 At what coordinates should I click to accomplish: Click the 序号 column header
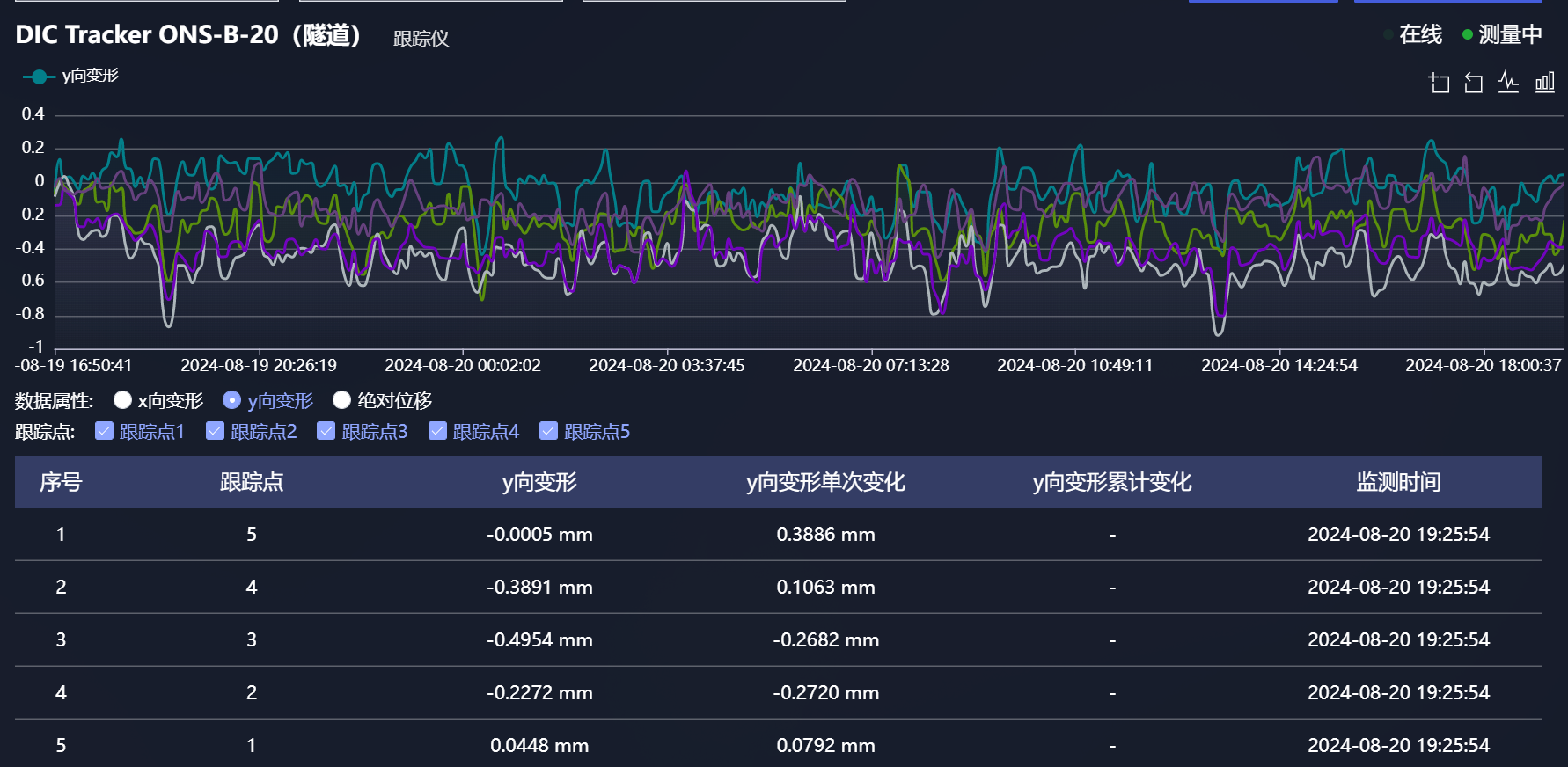(61, 482)
